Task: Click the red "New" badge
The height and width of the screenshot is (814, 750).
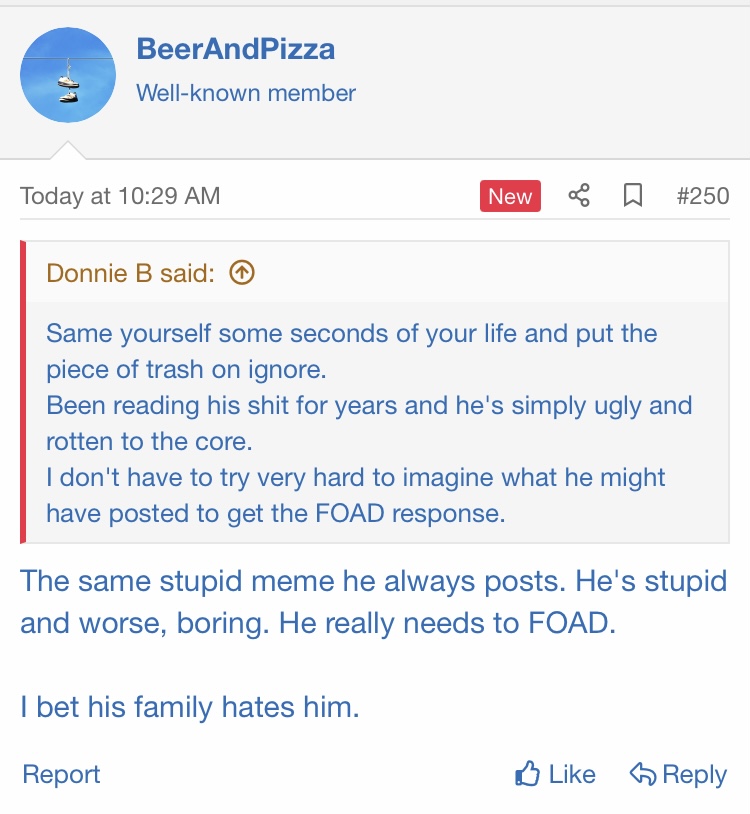Action: click(510, 196)
